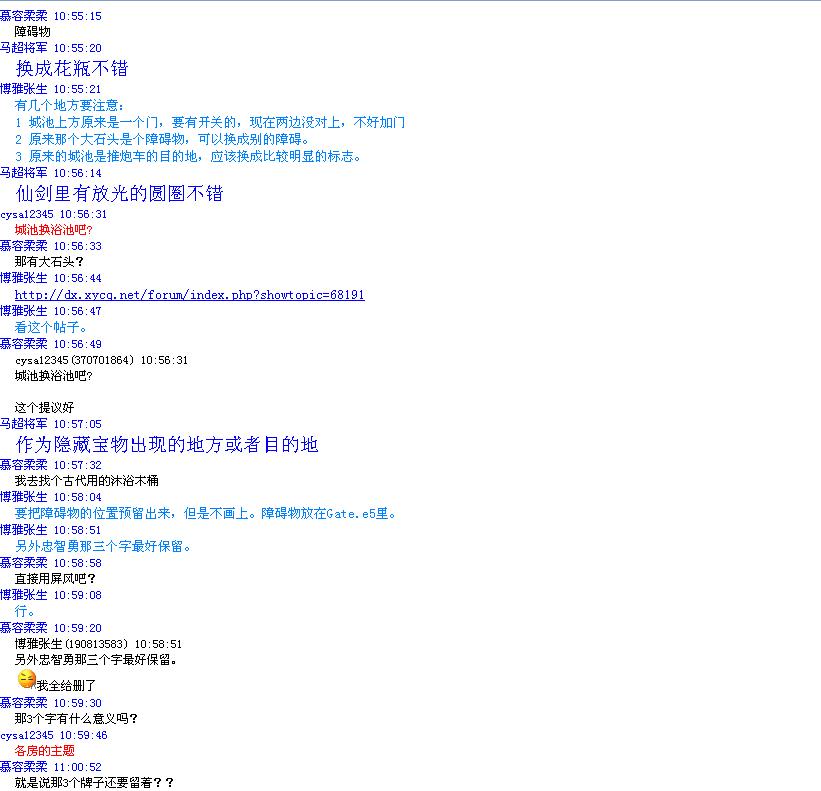Click the short reply 行。
Image resolution: width=821 pixels, height=791 pixels.
25,611
